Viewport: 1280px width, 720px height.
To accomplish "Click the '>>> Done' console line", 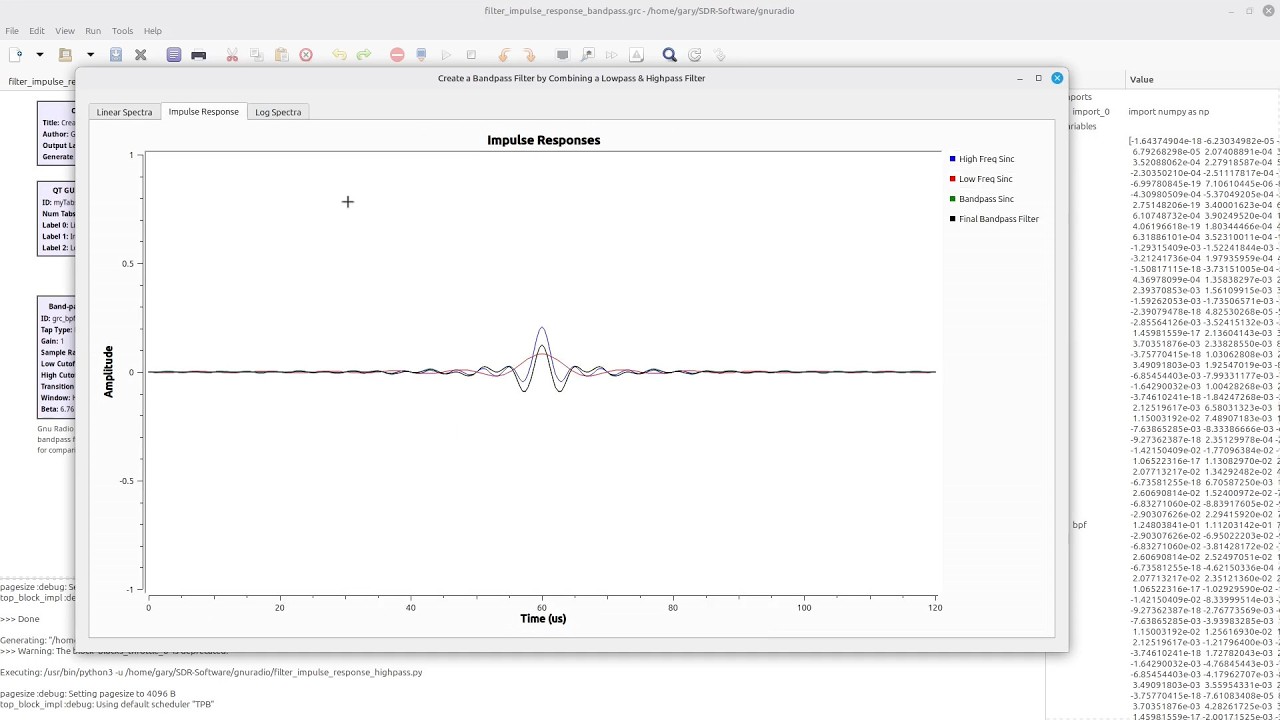I will coord(20,619).
